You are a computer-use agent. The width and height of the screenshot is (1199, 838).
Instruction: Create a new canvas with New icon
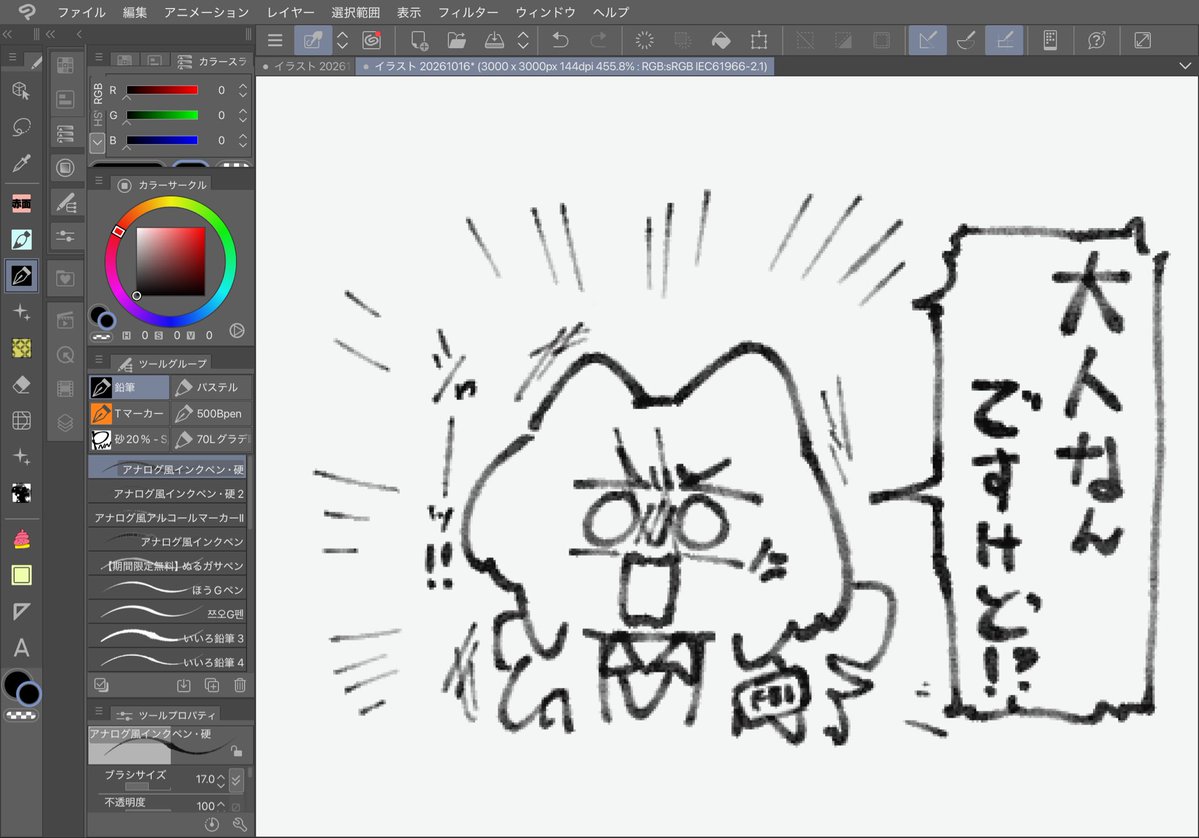pyautogui.click(x=419, y=40)
